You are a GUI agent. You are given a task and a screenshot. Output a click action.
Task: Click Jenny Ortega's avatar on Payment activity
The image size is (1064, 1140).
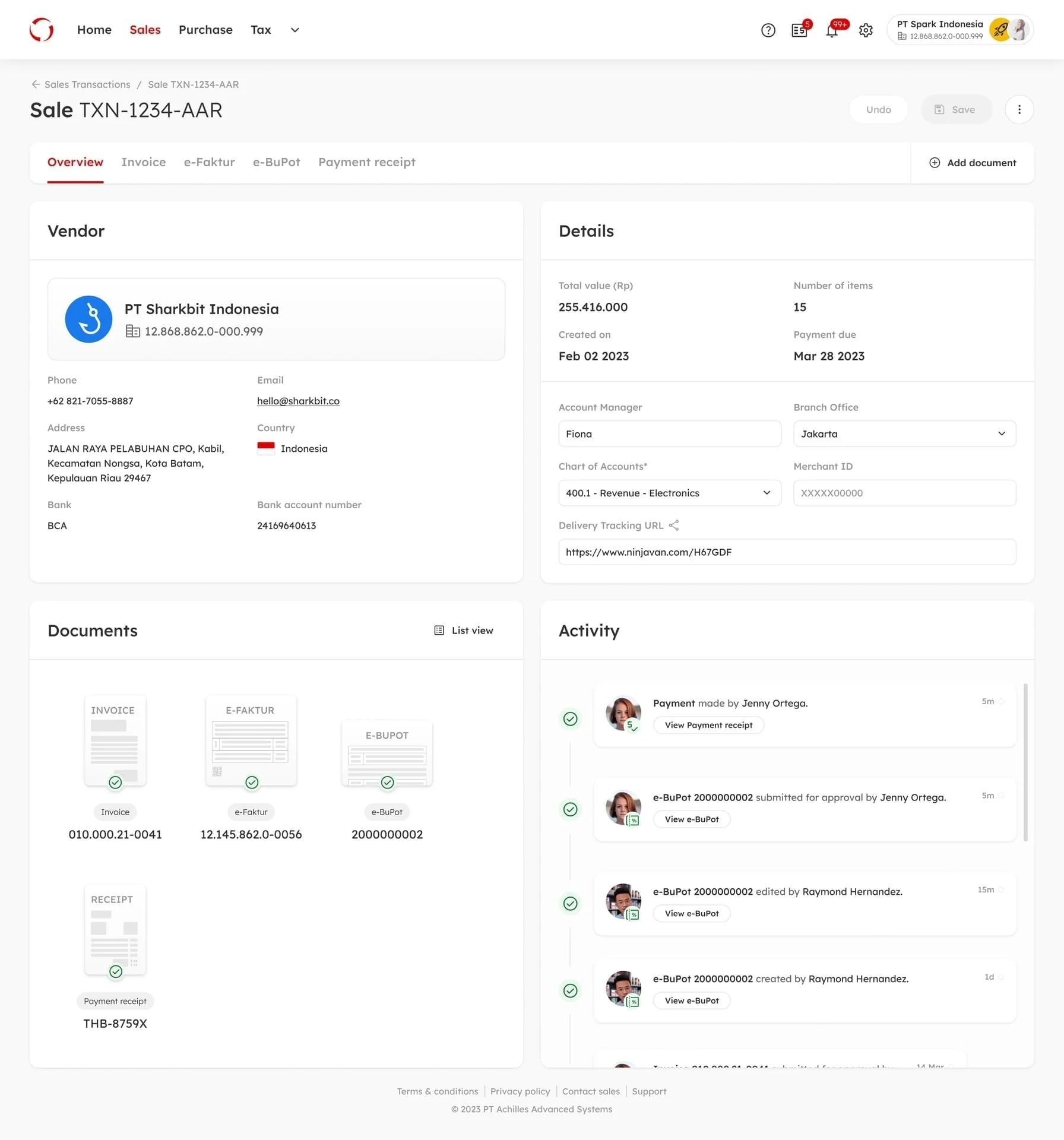pos(623,713)
